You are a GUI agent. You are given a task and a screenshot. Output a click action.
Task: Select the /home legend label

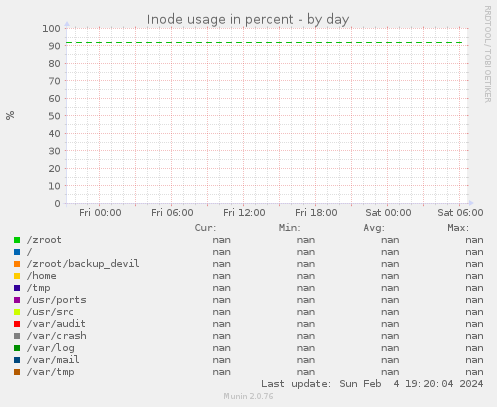42,276
